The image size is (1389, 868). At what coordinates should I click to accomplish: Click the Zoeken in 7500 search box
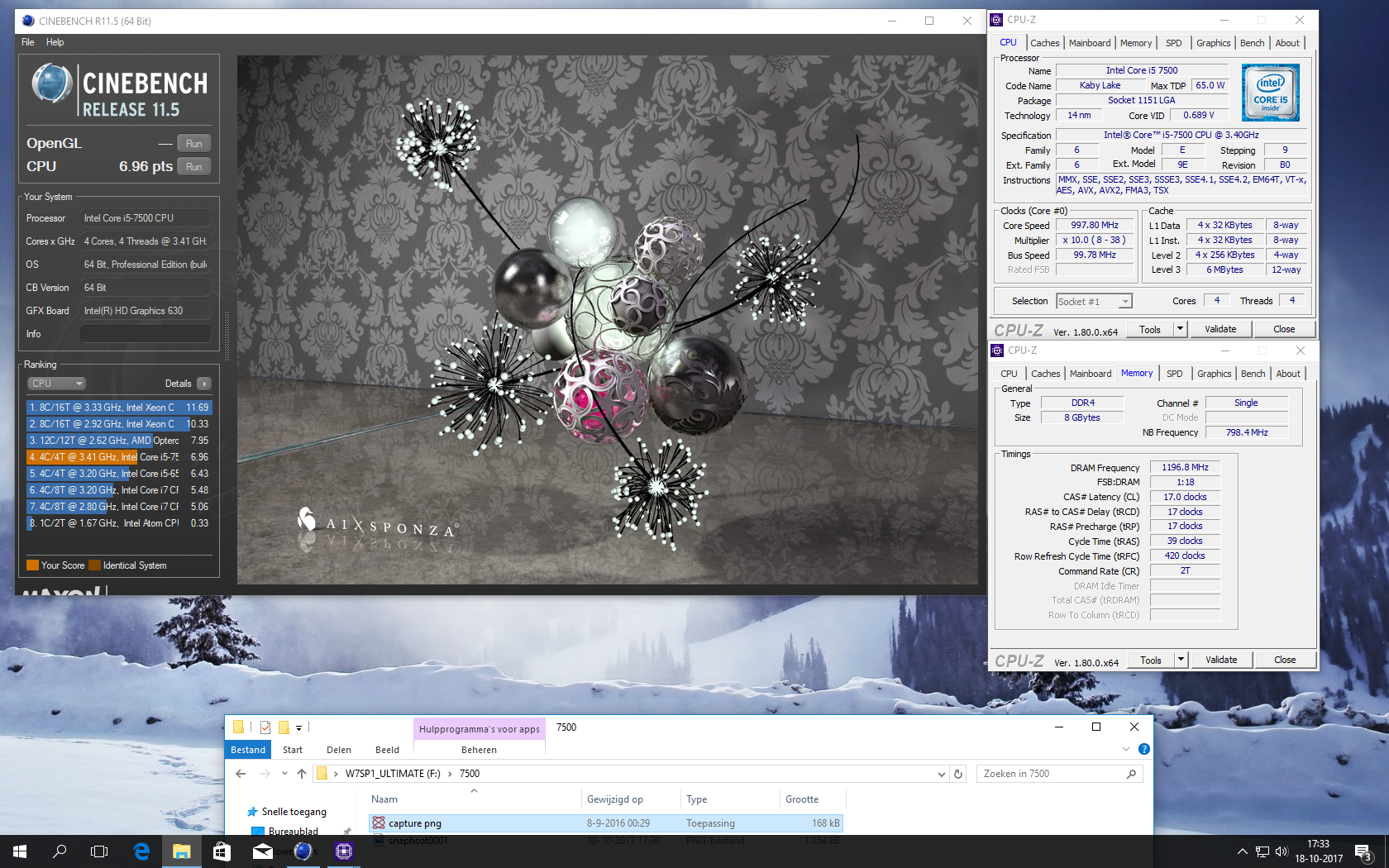(x=1060, y=774)
